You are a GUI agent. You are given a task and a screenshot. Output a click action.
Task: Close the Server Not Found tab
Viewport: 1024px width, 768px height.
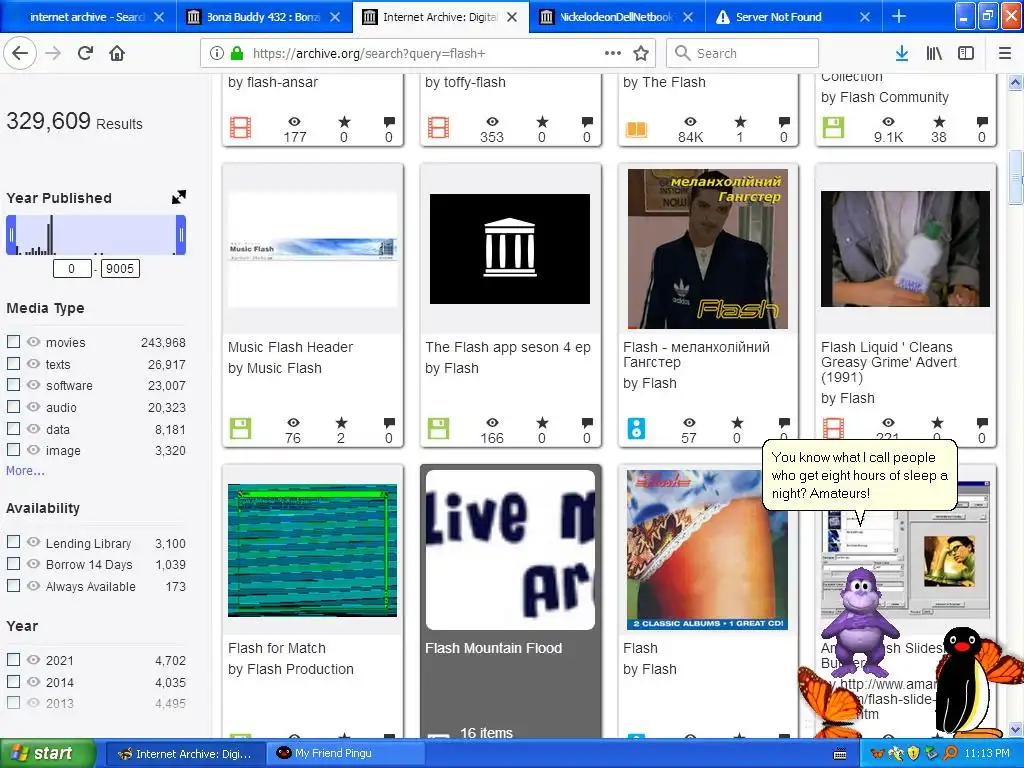point(865,17)
